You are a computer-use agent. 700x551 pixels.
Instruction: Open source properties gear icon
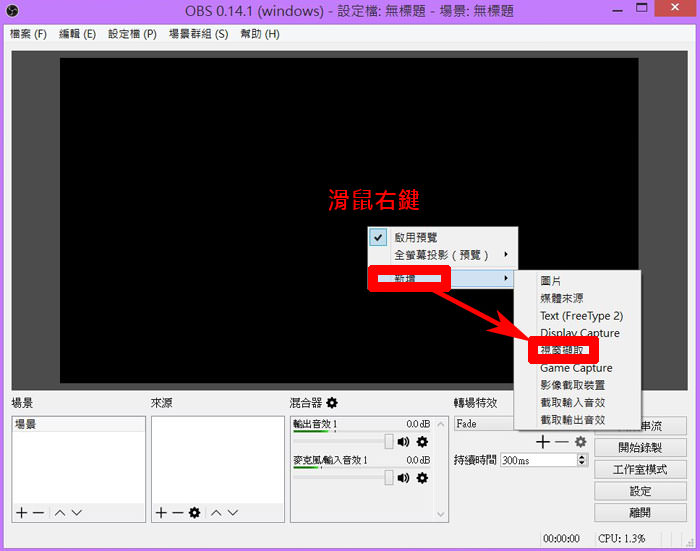point(194,513)
